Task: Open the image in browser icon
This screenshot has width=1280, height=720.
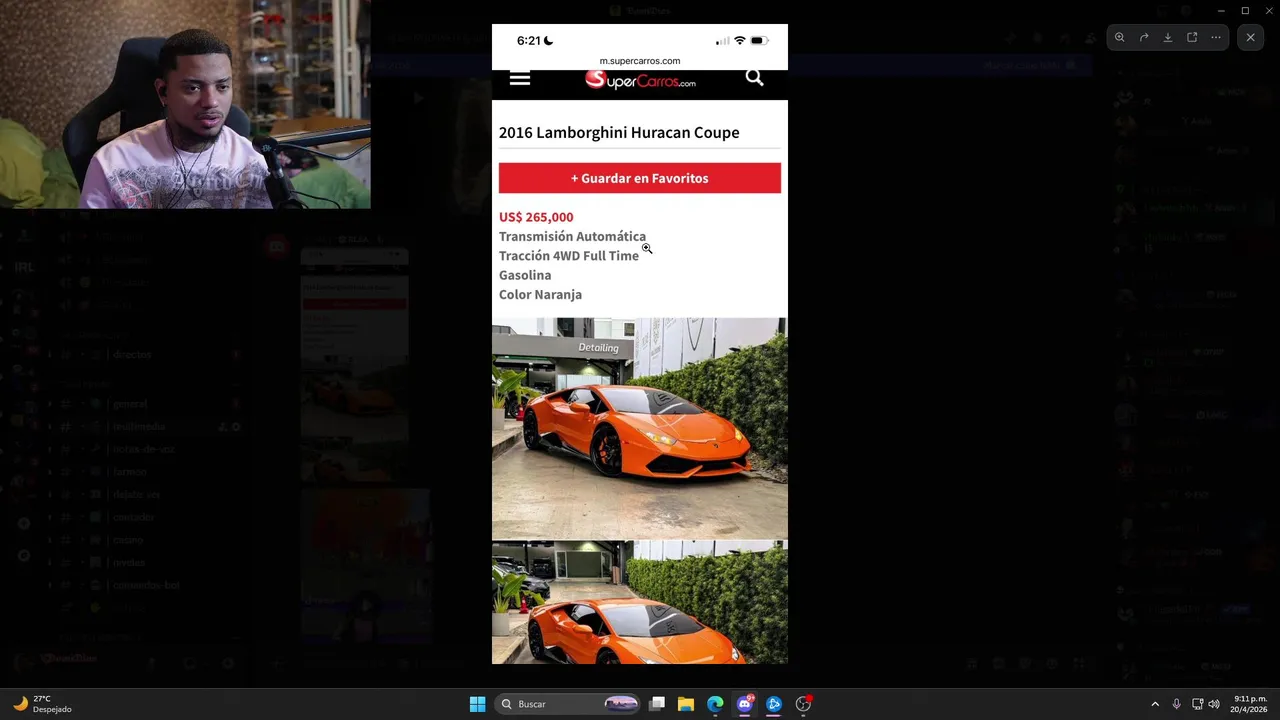Action: pyautogui.click(x=1192, y=37)
